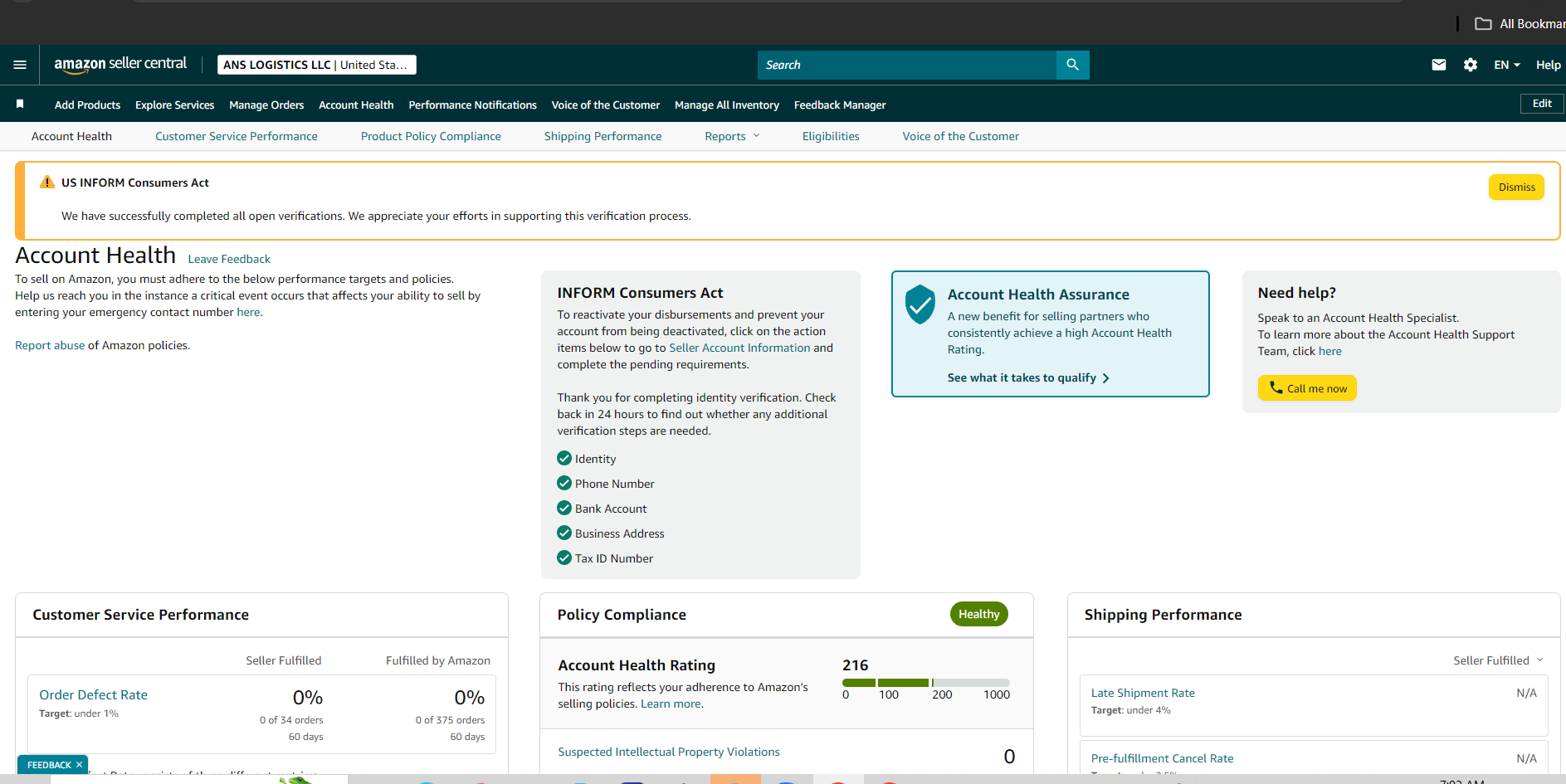The width and height of the screenshot is (1566, 784).
Task: Click the Call me now button
Action: (x=1307, y=388)
